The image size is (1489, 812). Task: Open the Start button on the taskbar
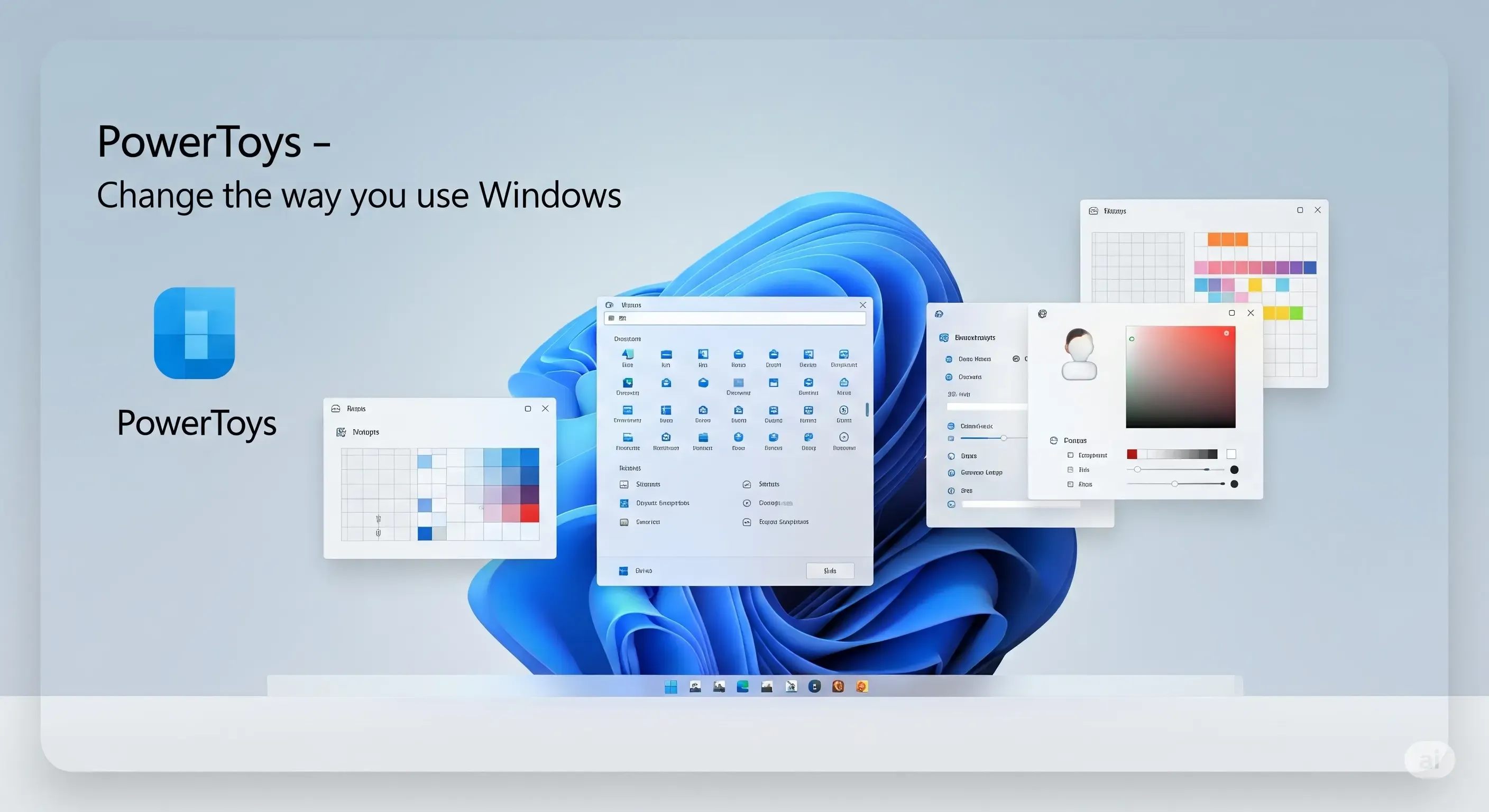coord(670,687)
